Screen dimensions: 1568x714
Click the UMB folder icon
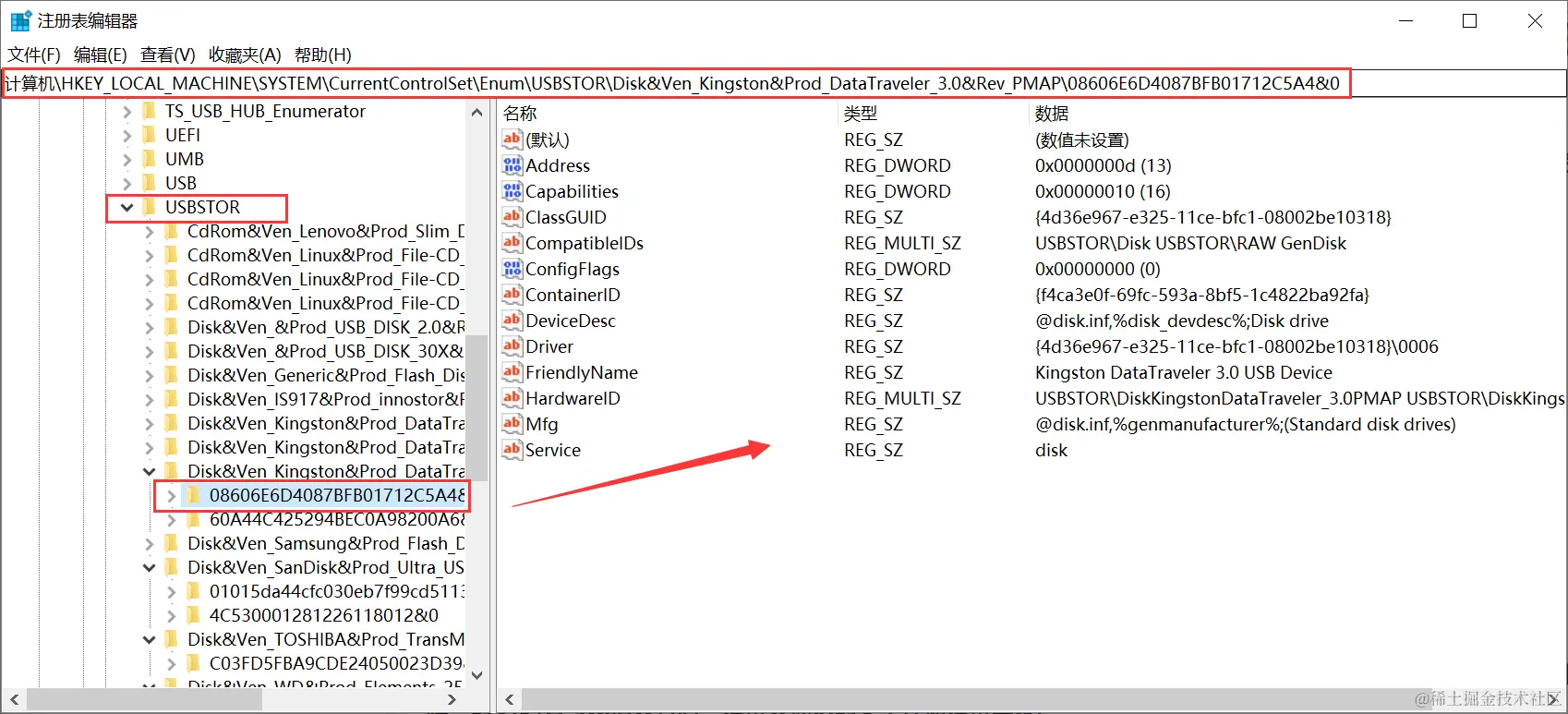pyautogui.click(x=149, y=159)
